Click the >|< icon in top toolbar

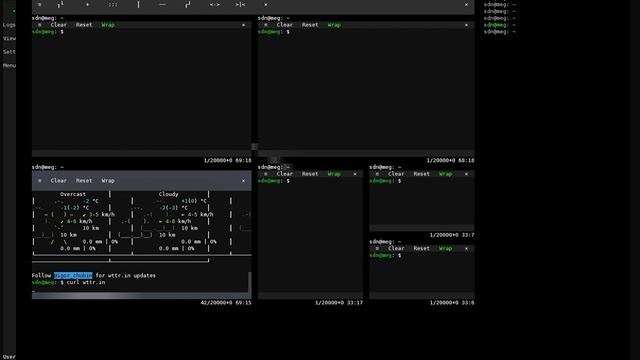[x=240, y=4]
